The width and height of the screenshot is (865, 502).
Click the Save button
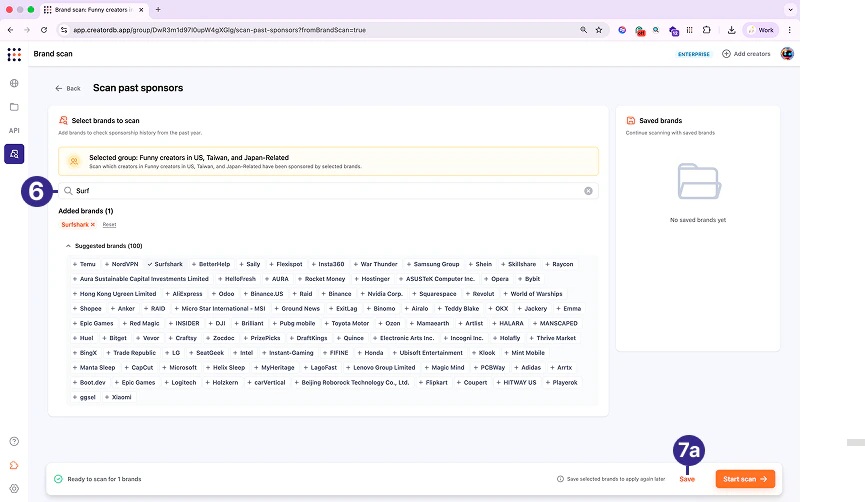pos(687,479)
